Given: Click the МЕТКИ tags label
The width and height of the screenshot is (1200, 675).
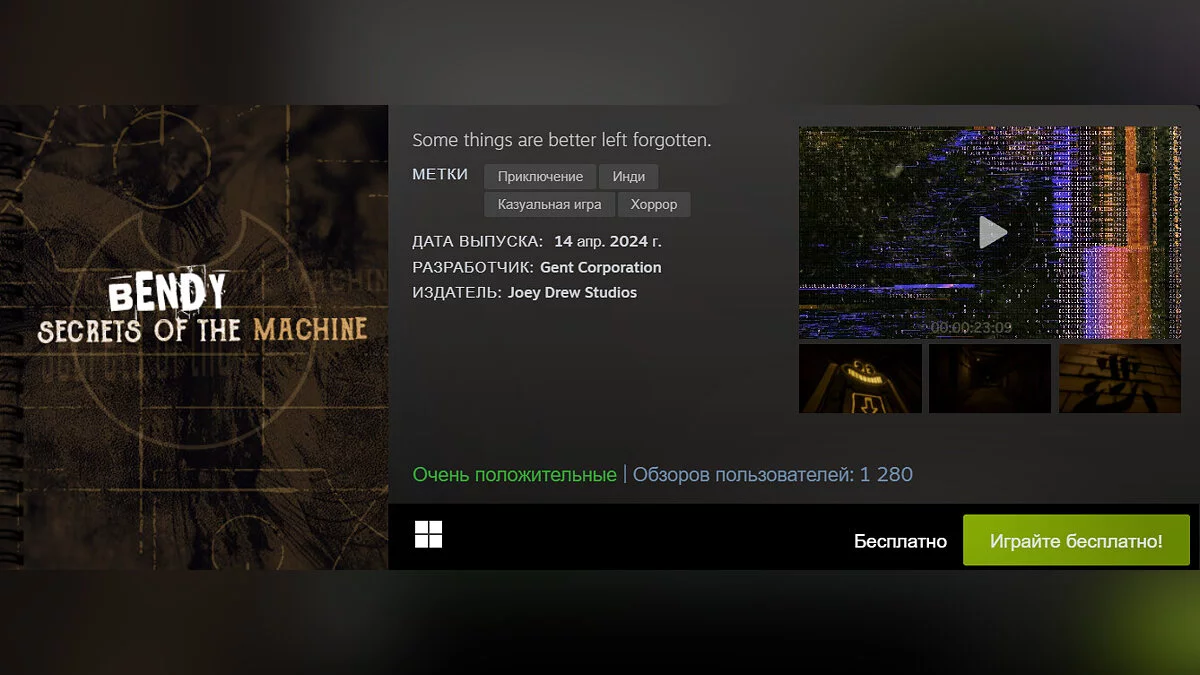Looking at the screenshot, I should coord(440,174).
